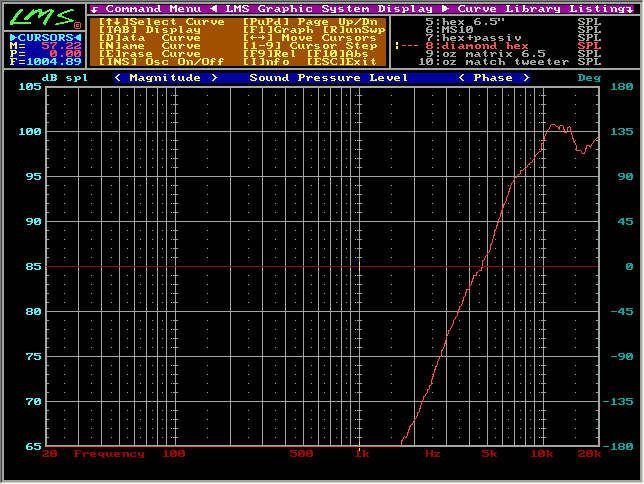The height and width of the screenshot is (484, 644).
Task: Select curve 7: hex+passiv
Action: pyautogui.click(x=513, y=38)
